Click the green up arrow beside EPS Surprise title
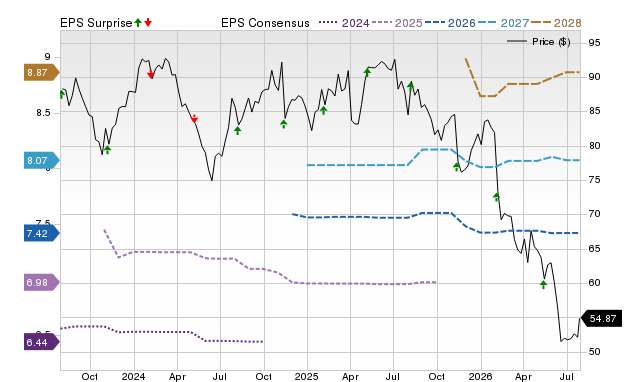Viewport: 640px width, 382px height. [x=138, y=23]
